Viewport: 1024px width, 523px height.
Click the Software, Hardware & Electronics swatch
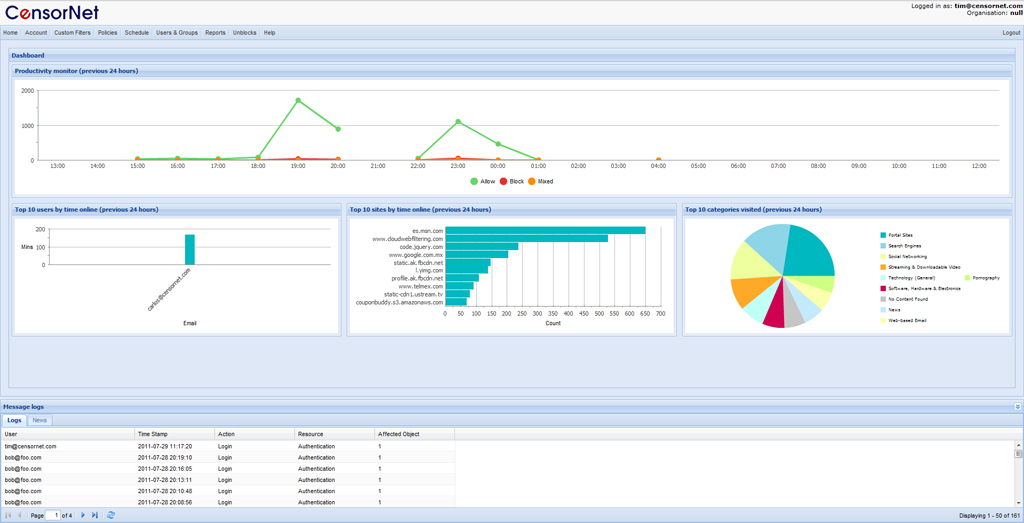click(x=884, y=288)
